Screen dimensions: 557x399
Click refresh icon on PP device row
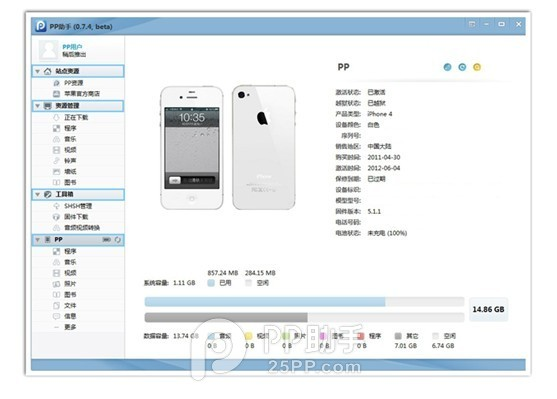click(118, 240)
